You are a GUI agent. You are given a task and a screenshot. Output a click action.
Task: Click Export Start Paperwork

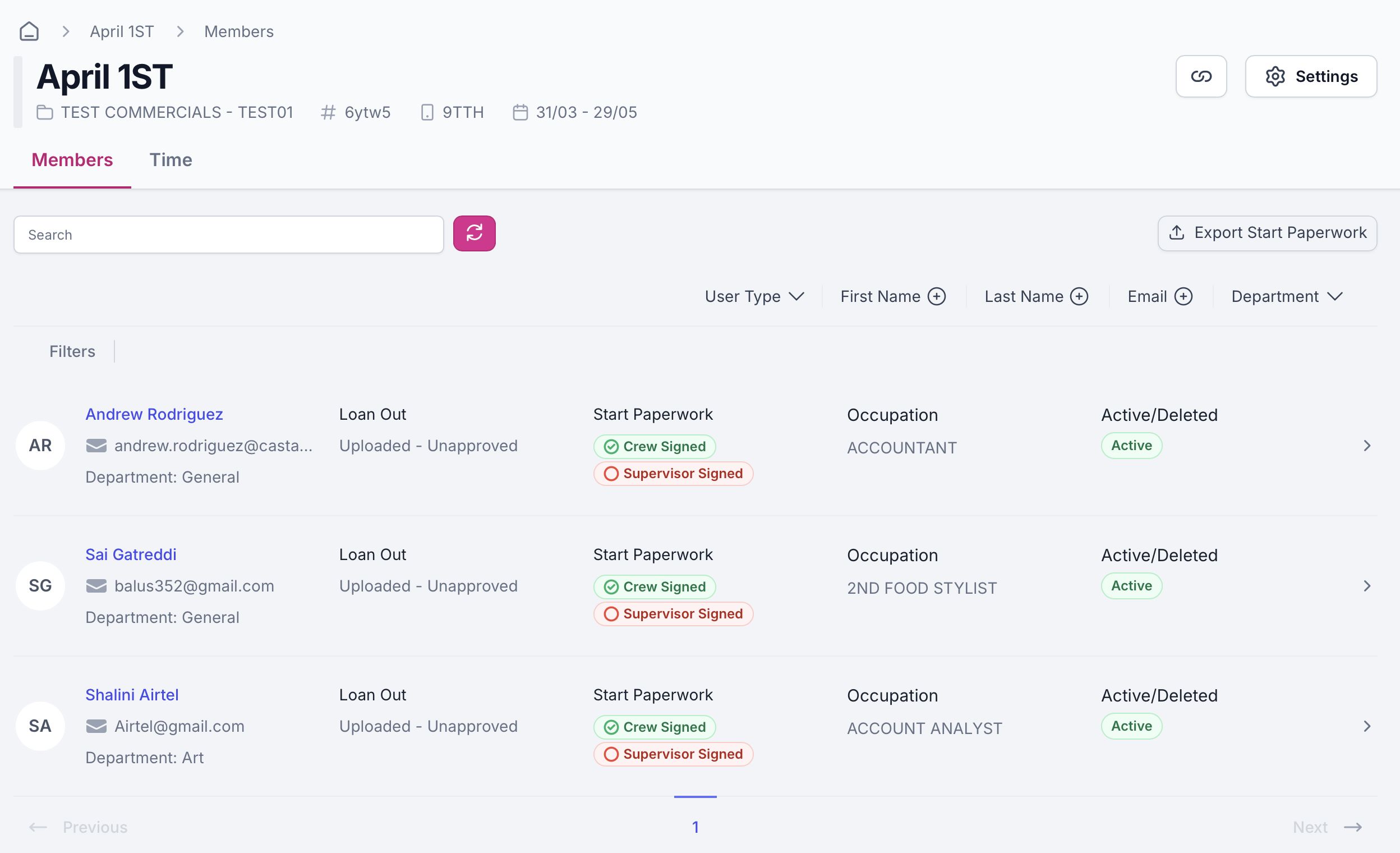pos(1267,233)
